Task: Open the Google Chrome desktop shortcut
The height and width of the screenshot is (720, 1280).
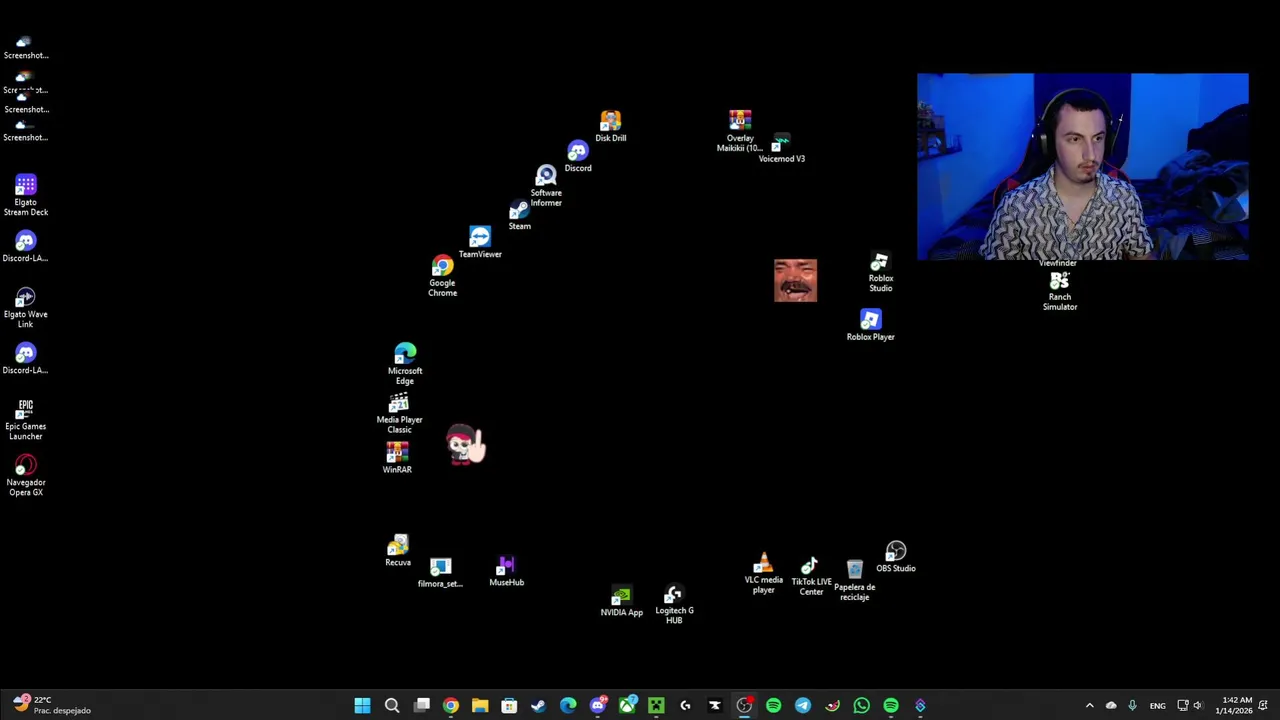Action: [442, 277]
